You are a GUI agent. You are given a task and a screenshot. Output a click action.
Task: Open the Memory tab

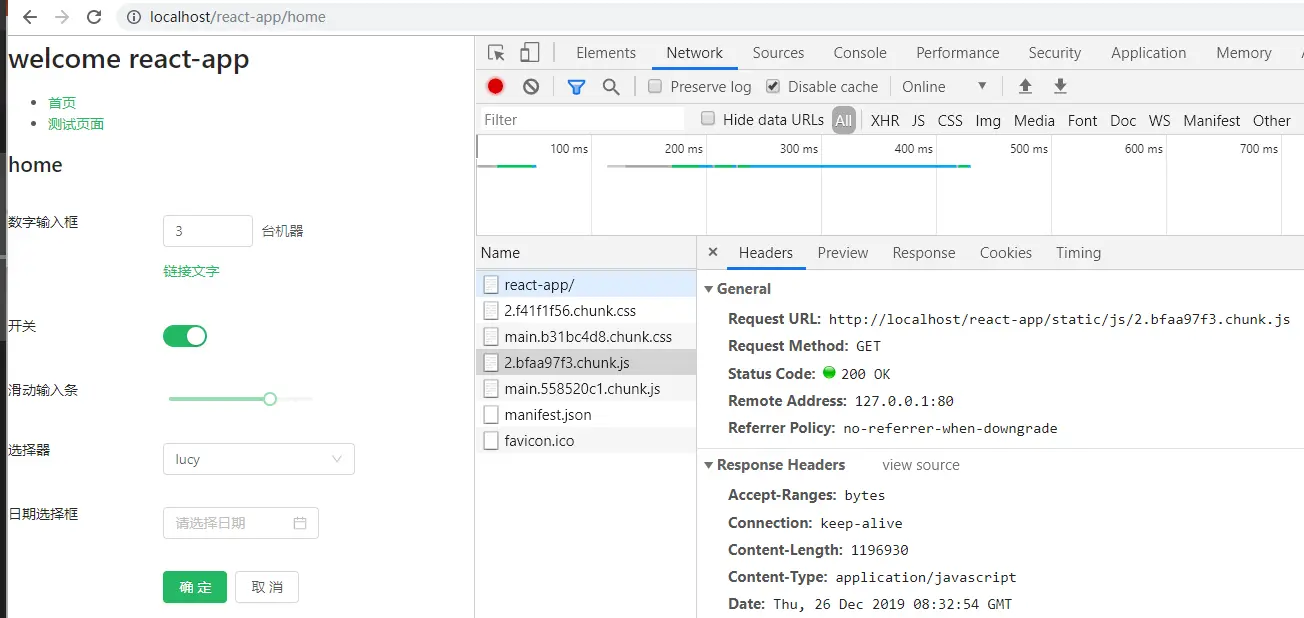(1243, 53)
